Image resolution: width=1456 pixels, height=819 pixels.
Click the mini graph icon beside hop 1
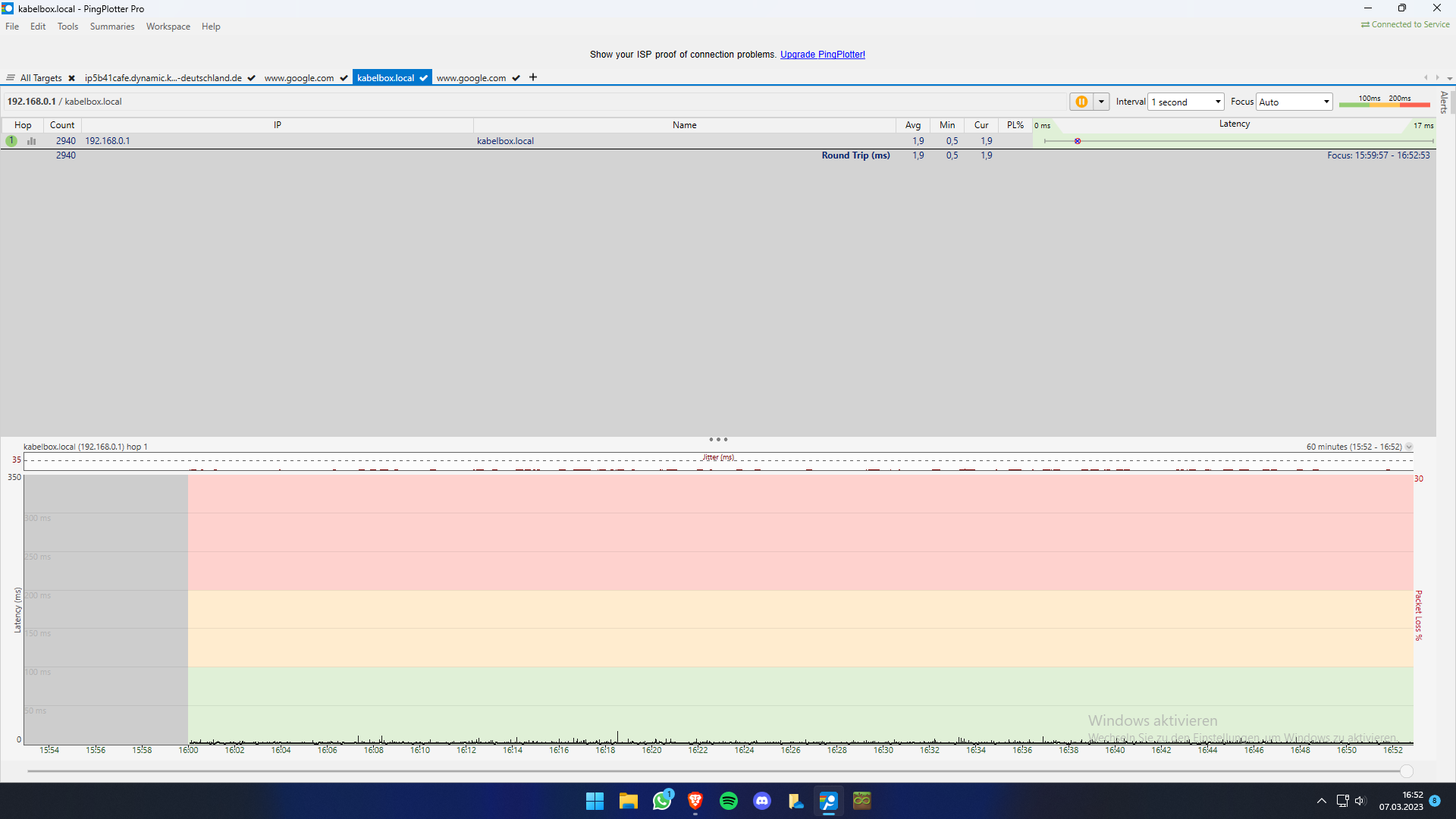tap(31, 140)
